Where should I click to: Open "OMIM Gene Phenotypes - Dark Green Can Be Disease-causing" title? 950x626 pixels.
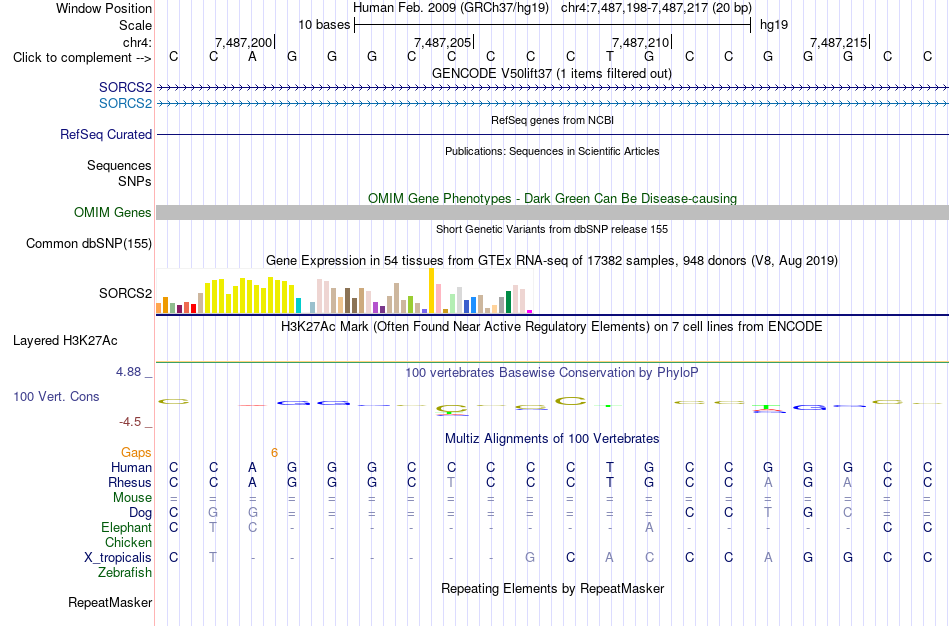click(x=552, y=198)
